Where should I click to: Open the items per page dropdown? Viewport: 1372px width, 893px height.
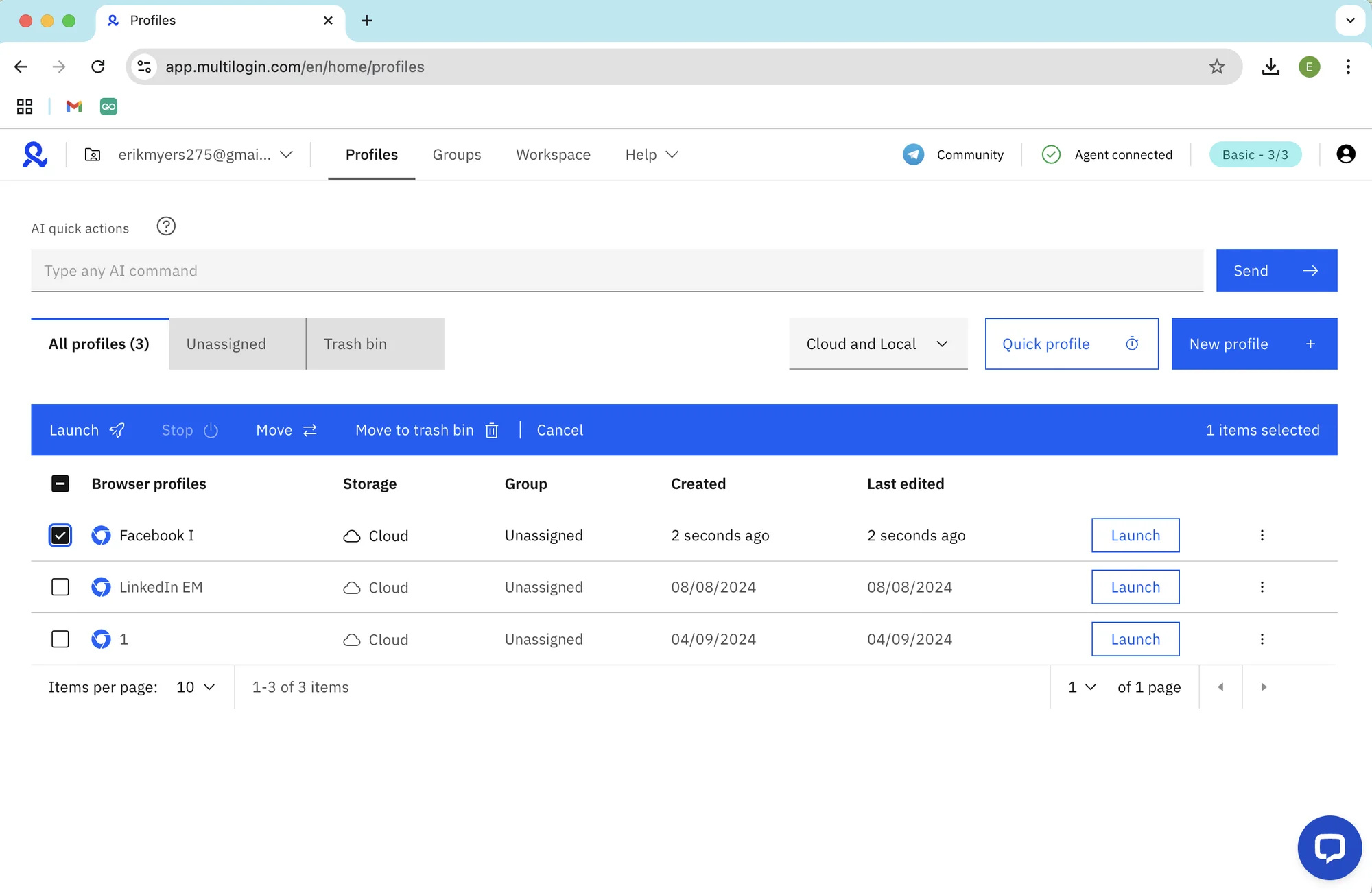pyautogui.click(x=196, y=687)
